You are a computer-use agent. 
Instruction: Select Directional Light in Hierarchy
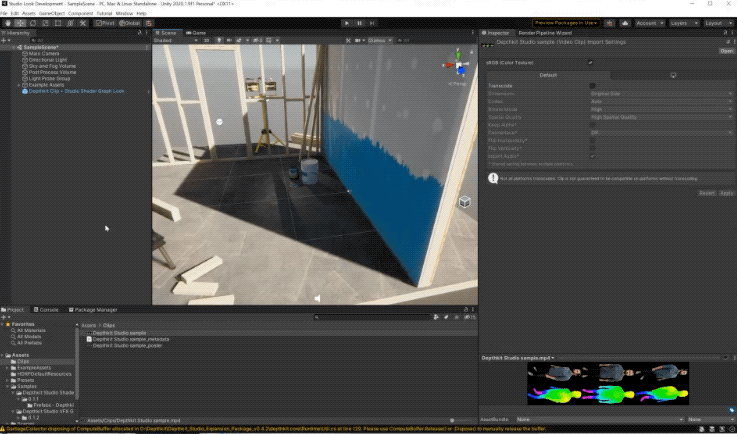coord(47,60)
